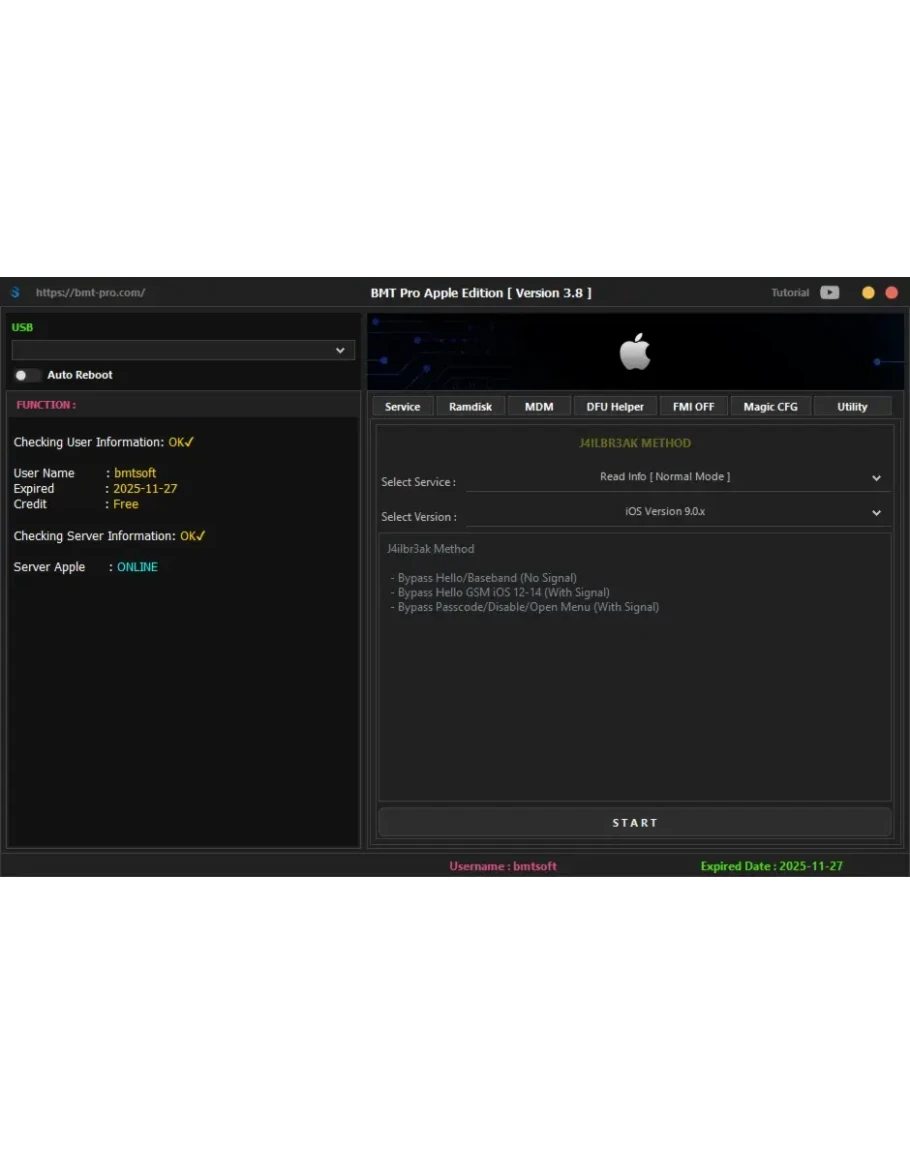The width and height of the screenshot is (910, 1155).
Task: Switch to the Magic CFG tab
Action: pyautogui.click(x=770, y=407)
